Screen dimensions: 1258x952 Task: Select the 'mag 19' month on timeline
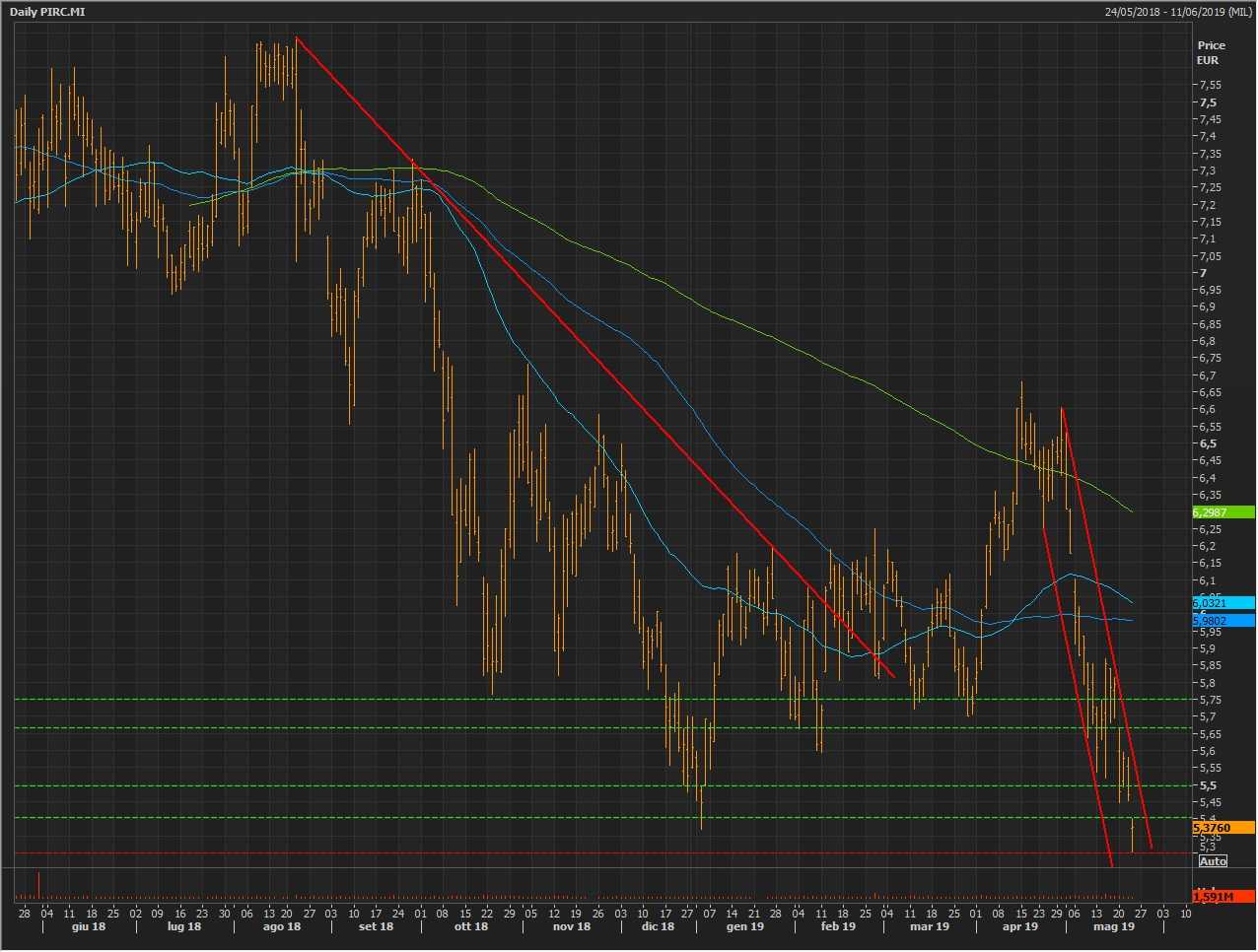click(1114, 926)
